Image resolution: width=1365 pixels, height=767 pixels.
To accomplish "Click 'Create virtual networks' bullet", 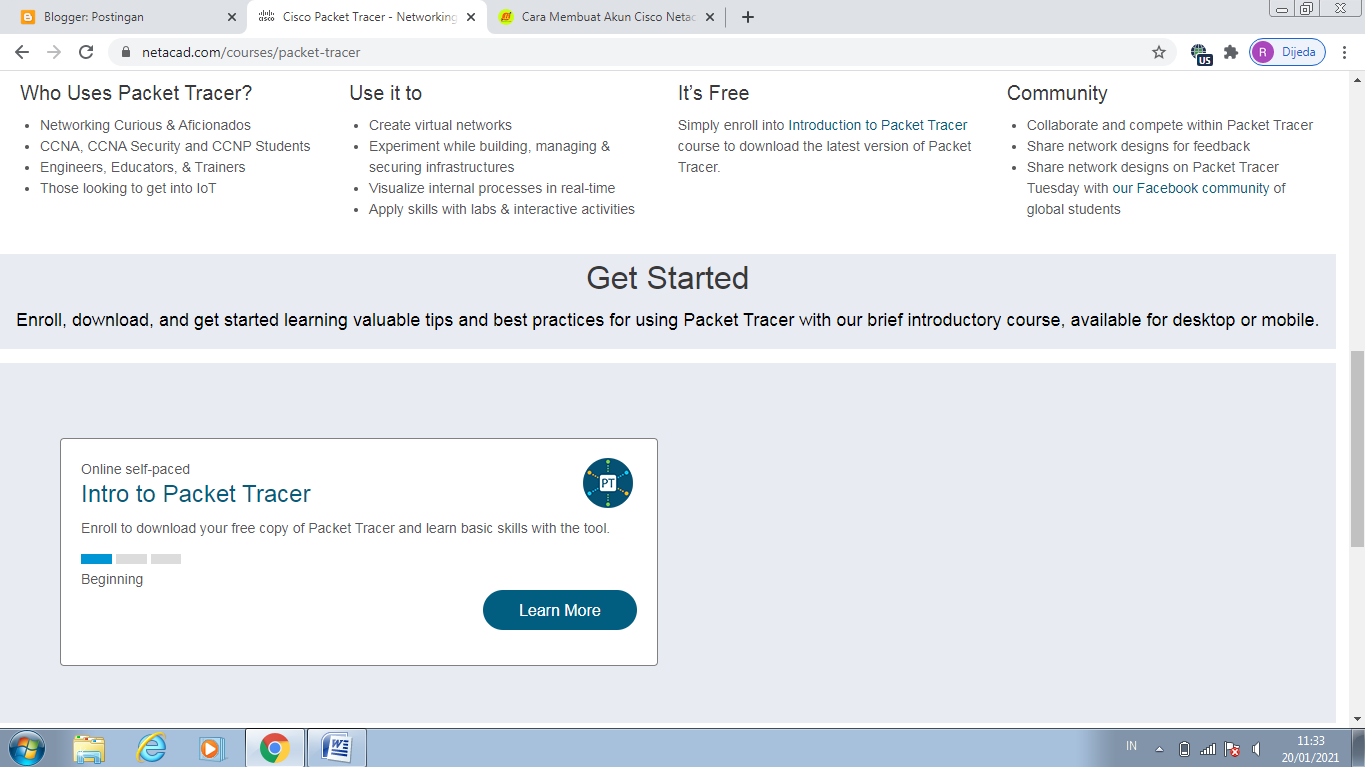I will click(440, 125).
